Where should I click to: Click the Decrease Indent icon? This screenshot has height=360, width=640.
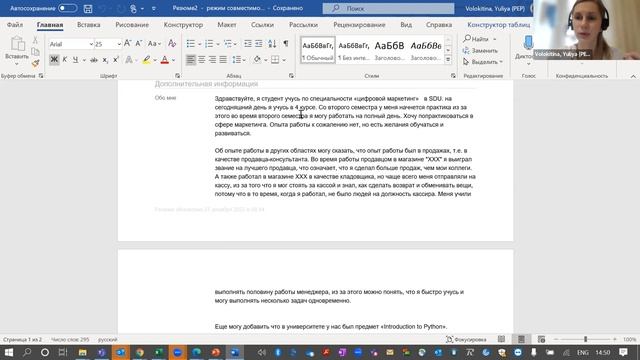pyautogui.click(x=248, y=43)
